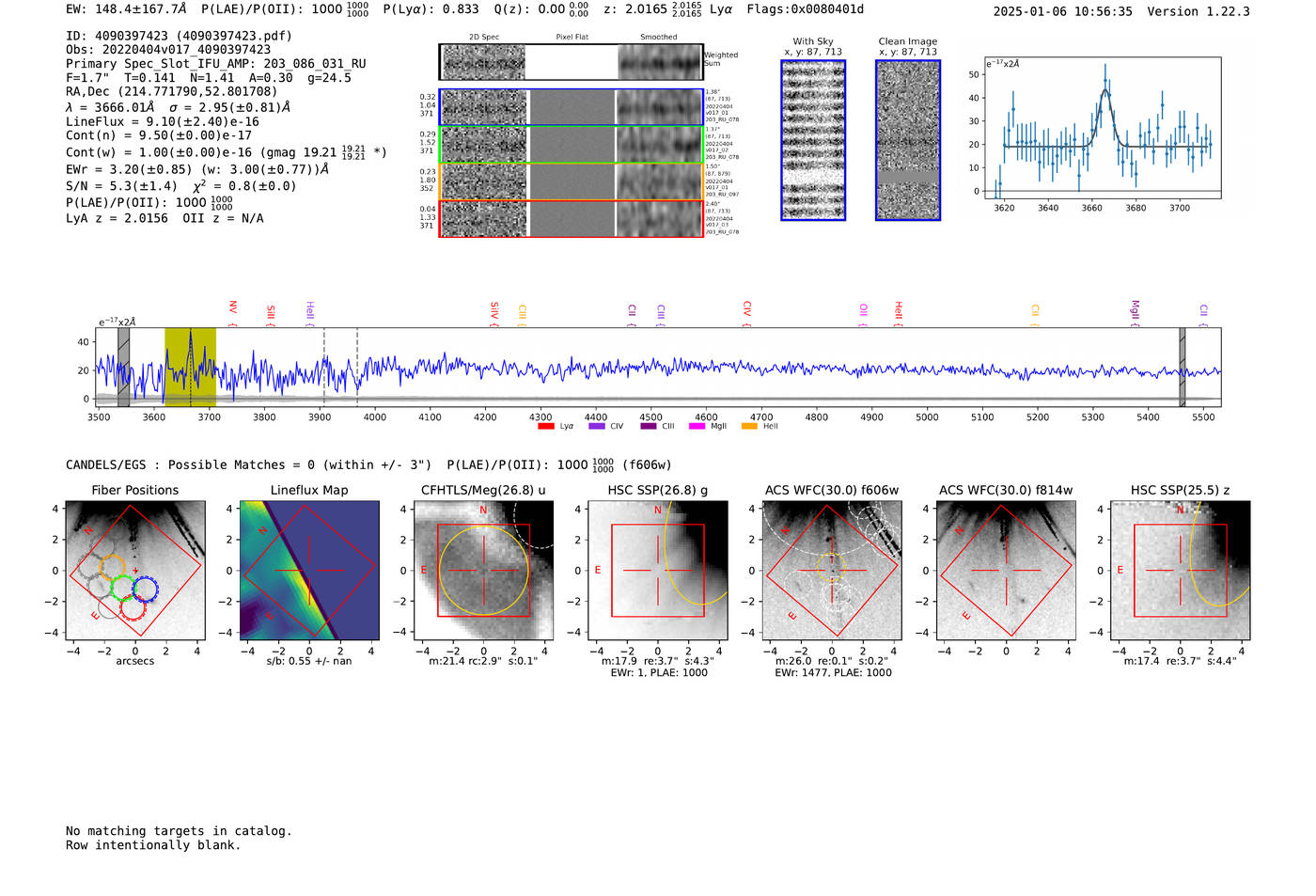The width and height of the screenshot is (1316, 896).
Task: Click the LineFlux = 9.10(±2.40)e-16 line
Action: 163,121
